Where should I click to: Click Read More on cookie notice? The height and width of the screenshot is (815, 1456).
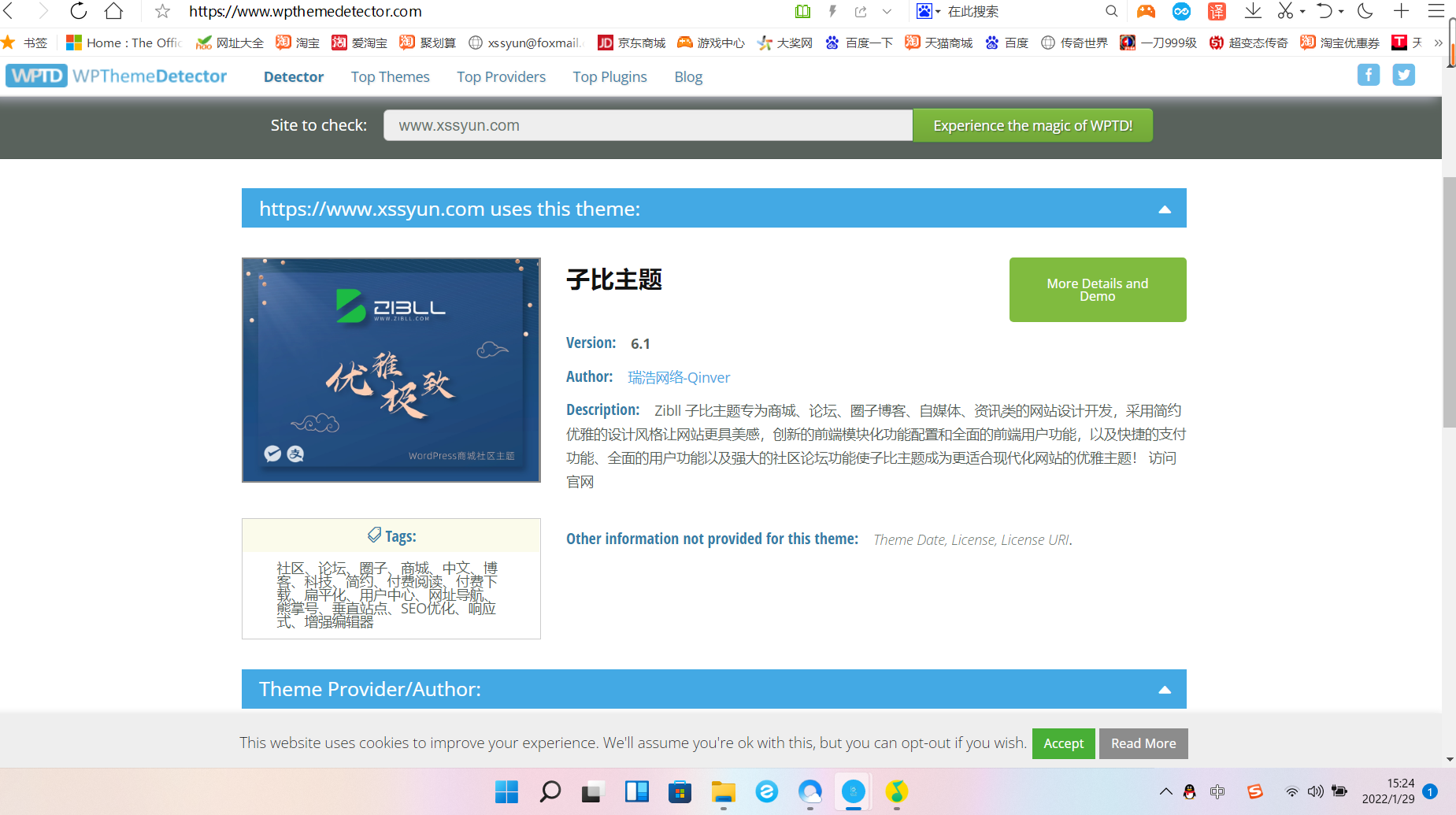pyautogui.click(x=1143, y=743)
